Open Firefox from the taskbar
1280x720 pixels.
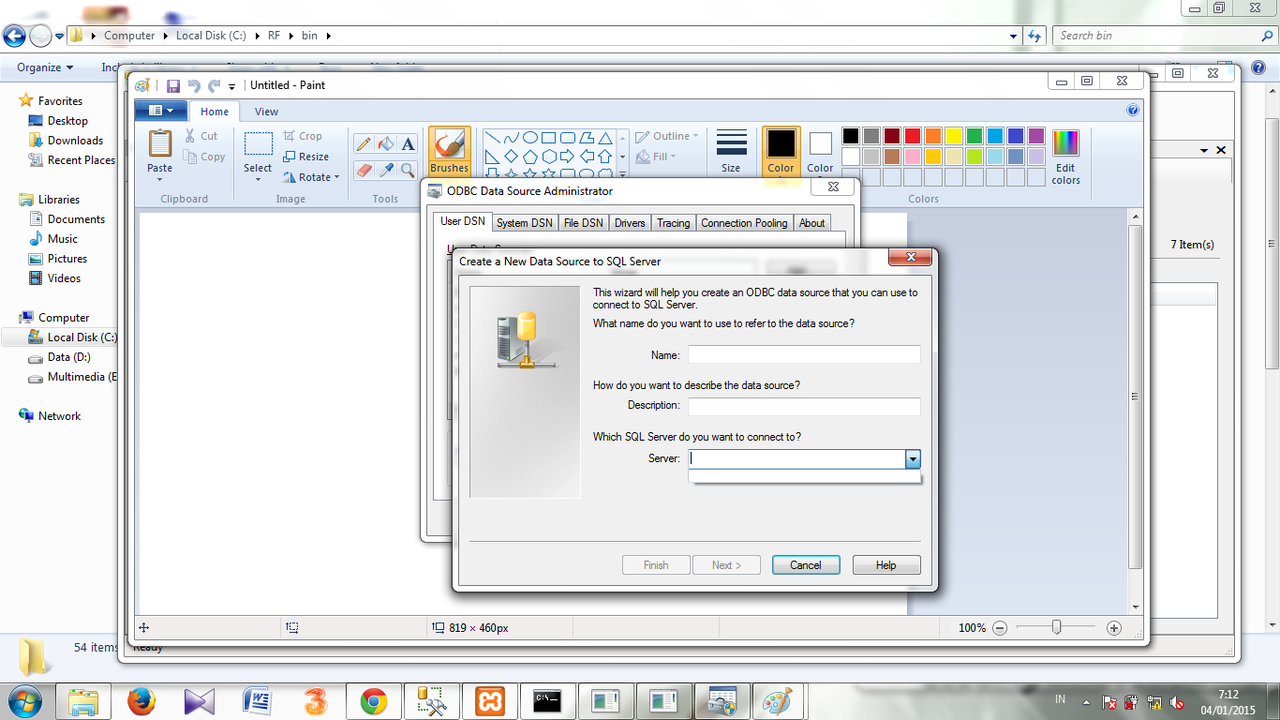click(x=142, y=701)
